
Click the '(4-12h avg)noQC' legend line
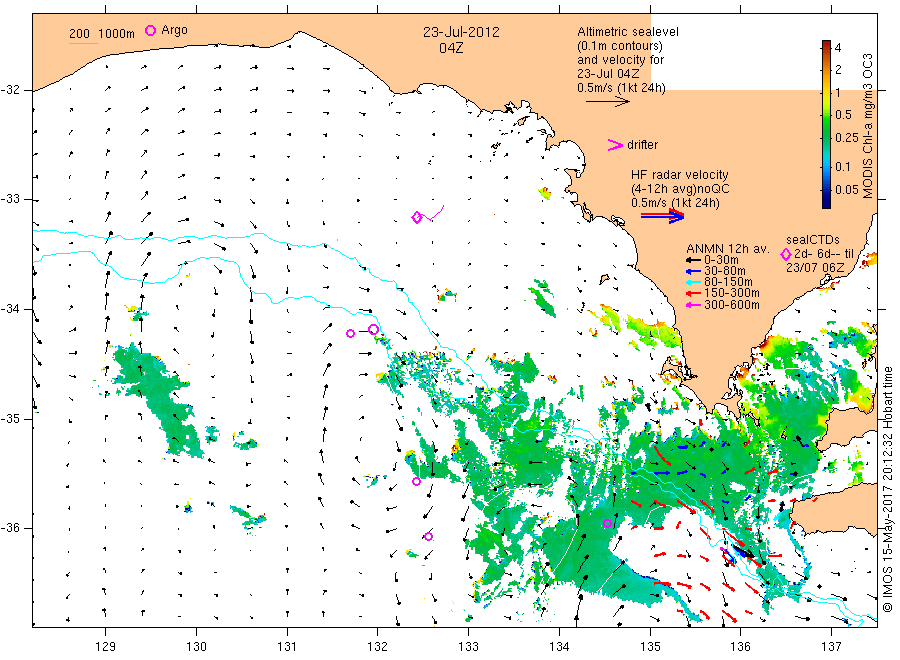click(680, 189)
